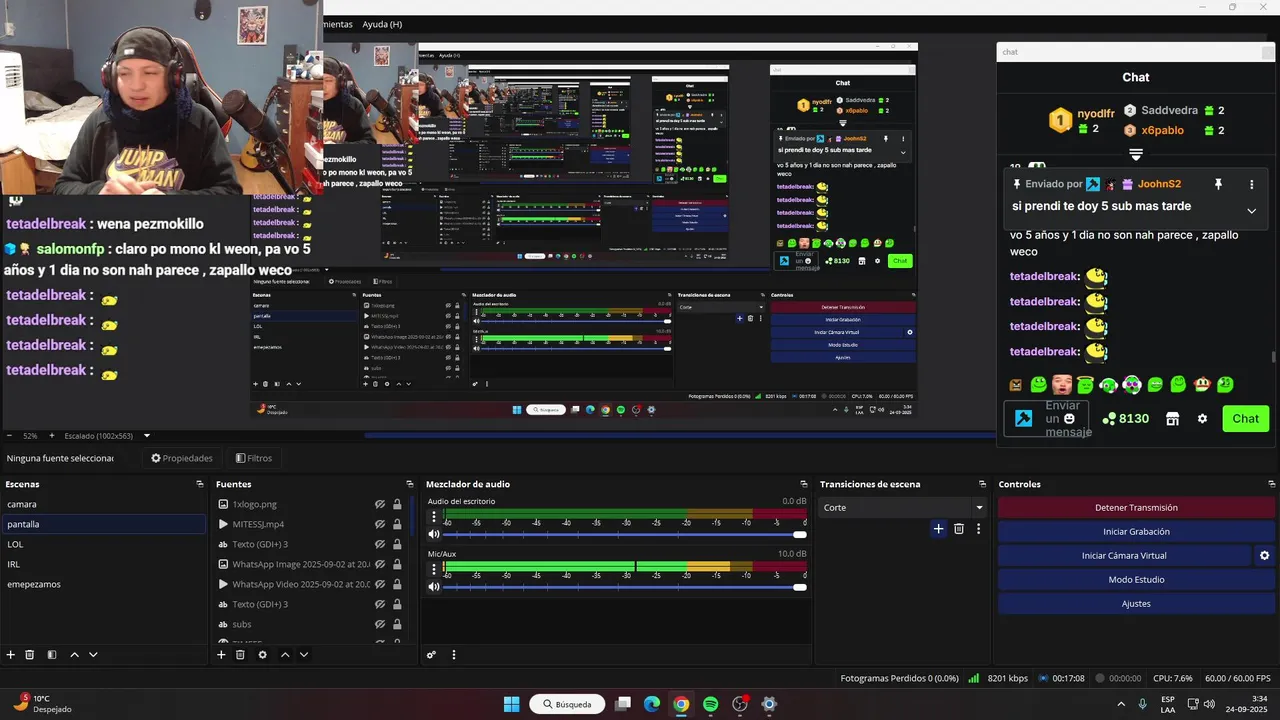The height and width of the screenshot is (720, 1280).
Task: Open Ajustes settings button
Action: tap(1136, 604)
